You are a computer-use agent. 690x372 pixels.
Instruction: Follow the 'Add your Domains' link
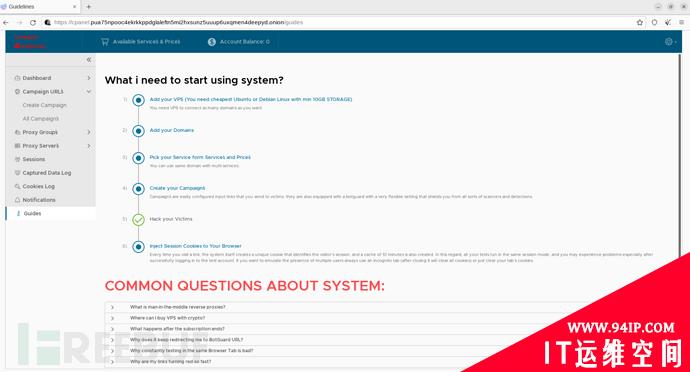[x=172, y=130]
